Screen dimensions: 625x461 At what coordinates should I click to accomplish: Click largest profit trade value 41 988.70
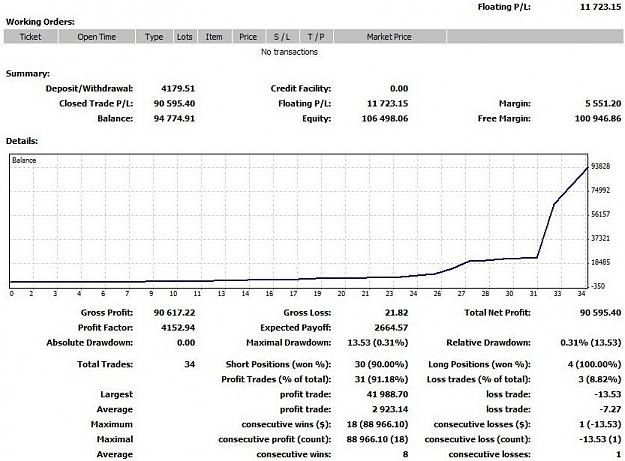pos(387,394)
